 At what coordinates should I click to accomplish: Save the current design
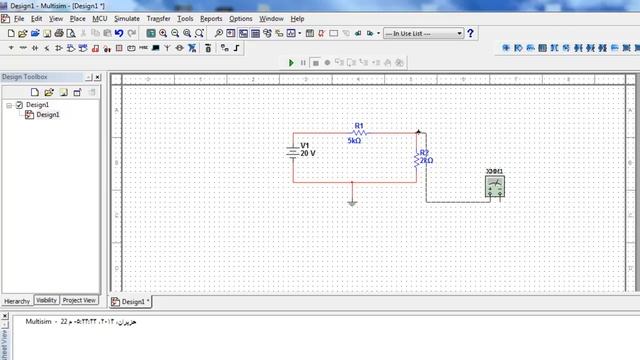tap(47, 33)
